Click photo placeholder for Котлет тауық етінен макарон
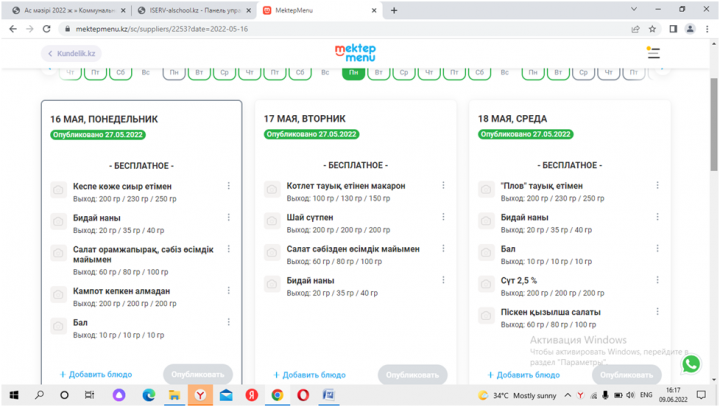This screenshot has height=407, width=720. pyautogui.click(x=272, y=189)
